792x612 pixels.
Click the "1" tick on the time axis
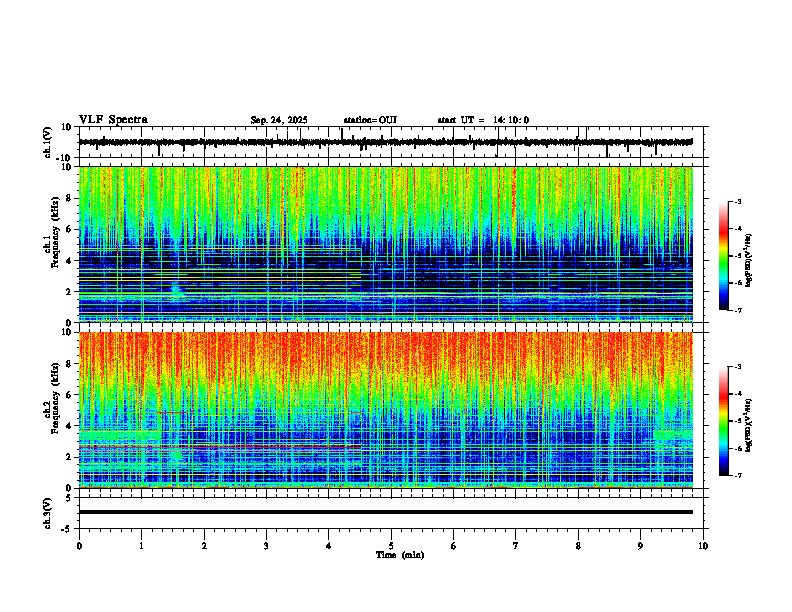click(141, 546)
